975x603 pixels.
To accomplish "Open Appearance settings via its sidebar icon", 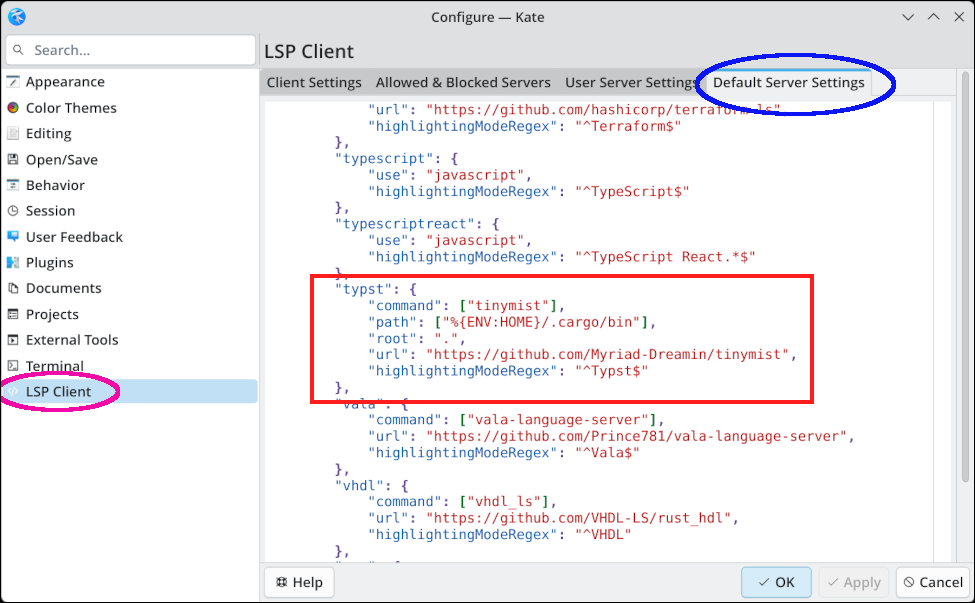I will point(13,81).
